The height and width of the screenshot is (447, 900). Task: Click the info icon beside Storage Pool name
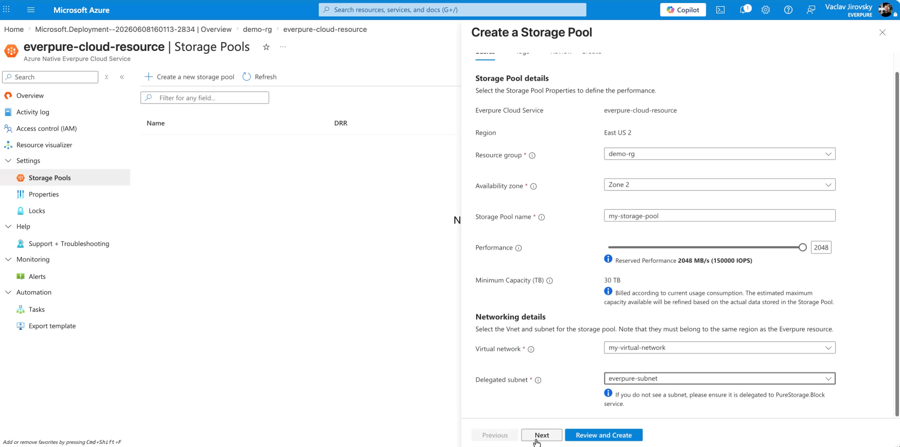click(541, 217)
